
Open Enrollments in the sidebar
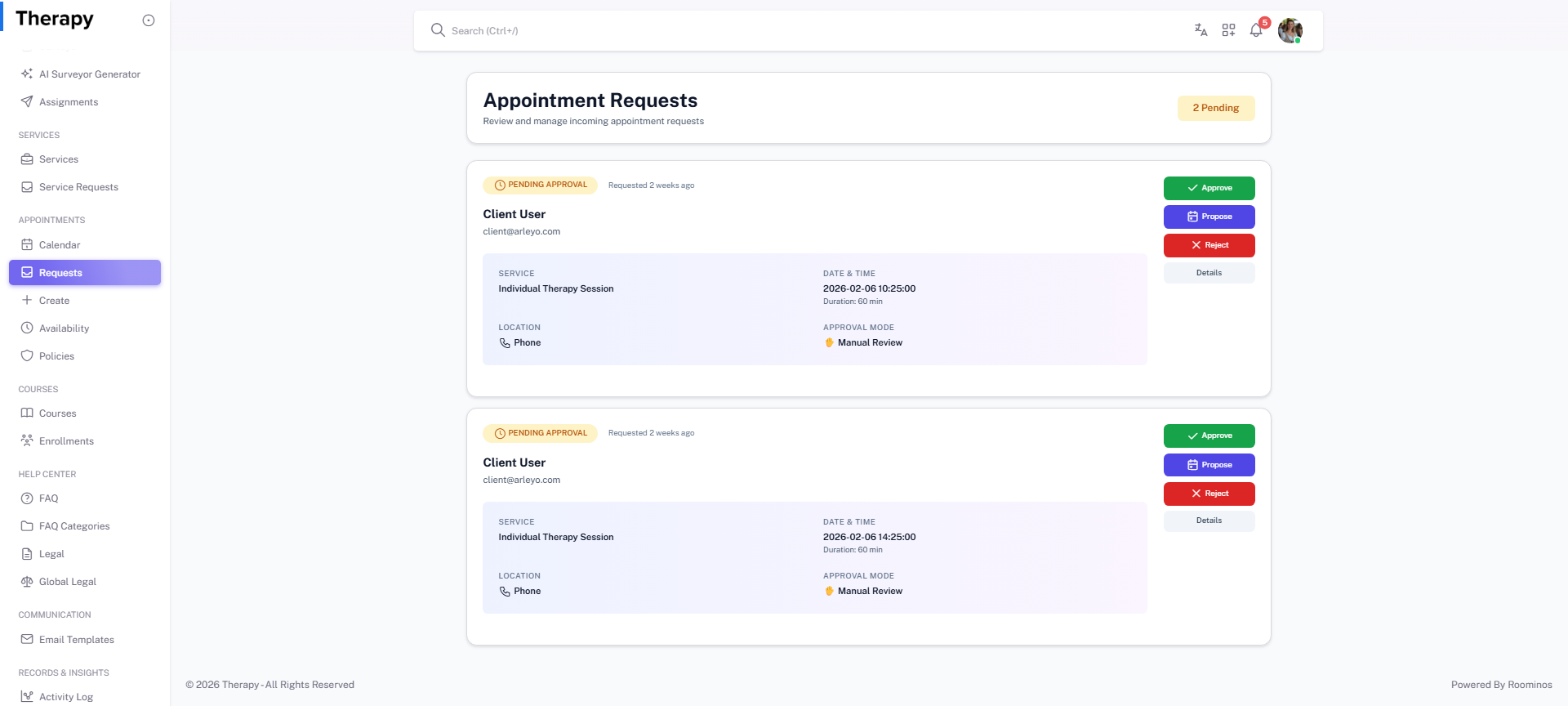click(x=66, y=441)
